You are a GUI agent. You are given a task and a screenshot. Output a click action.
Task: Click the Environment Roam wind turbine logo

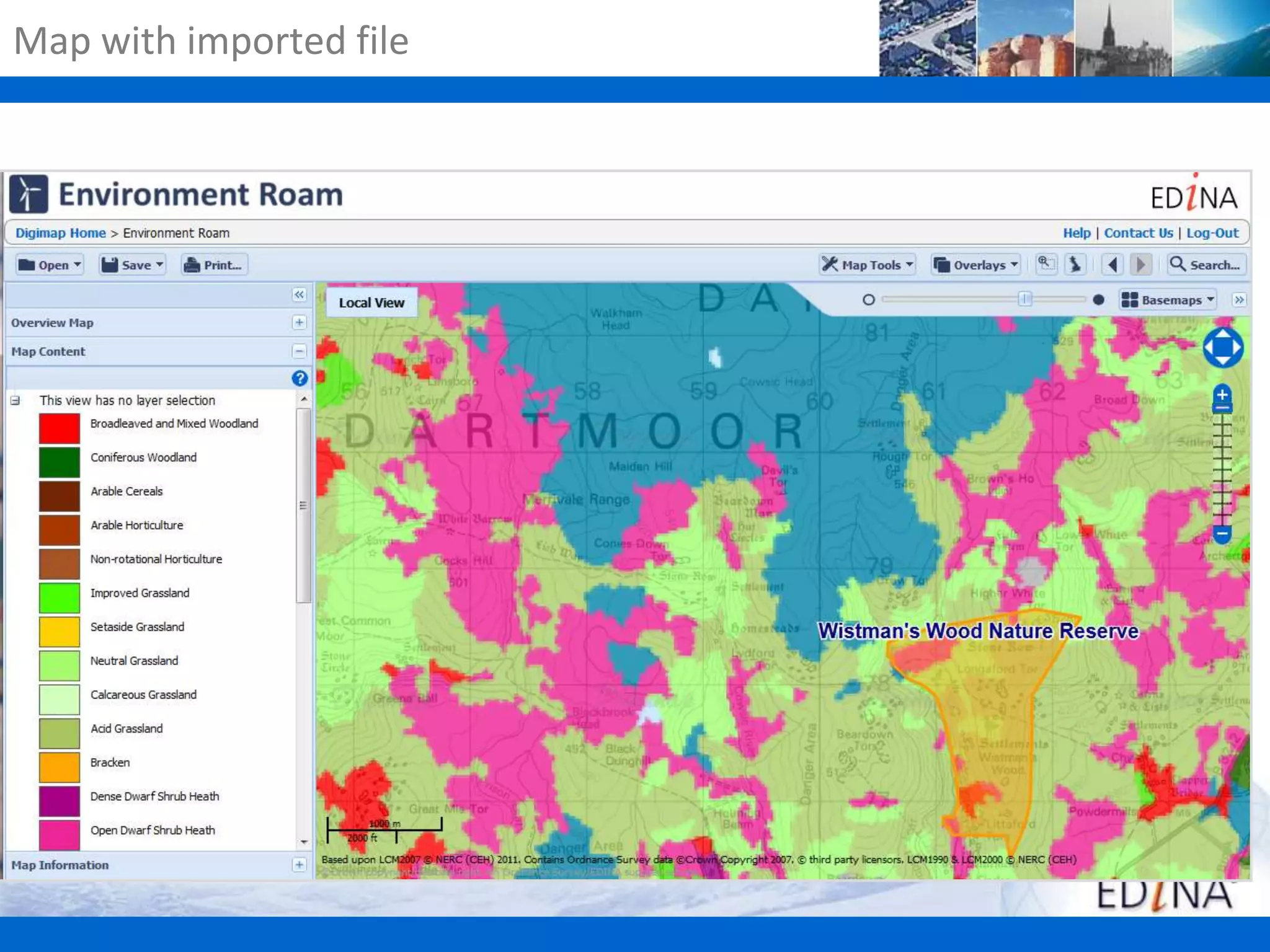[x=29, y=194]
